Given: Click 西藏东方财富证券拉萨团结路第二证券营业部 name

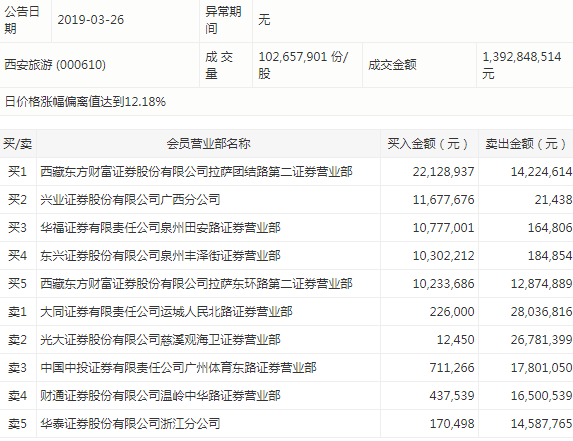Looking at the screenshot, I should (x=196, y=171).
